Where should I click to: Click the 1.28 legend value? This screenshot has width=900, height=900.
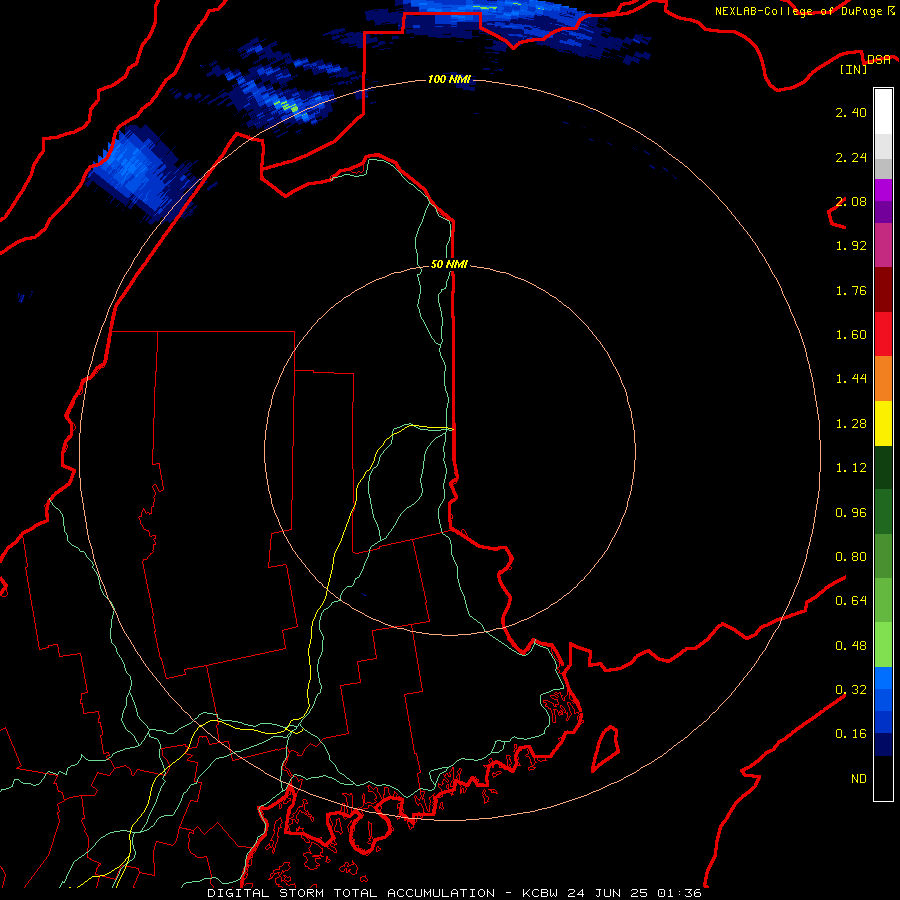[851, 424]
